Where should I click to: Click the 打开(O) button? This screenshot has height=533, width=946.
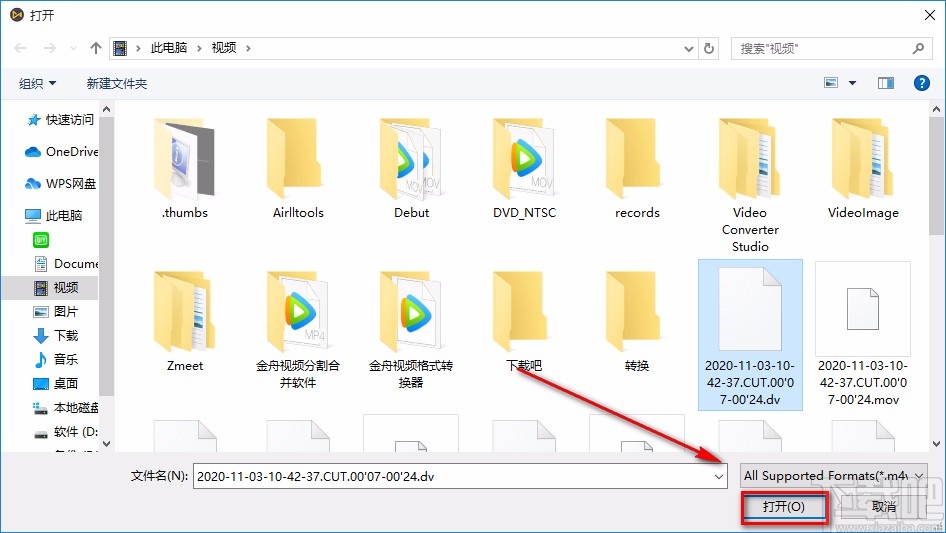click(x=784, y=506)
